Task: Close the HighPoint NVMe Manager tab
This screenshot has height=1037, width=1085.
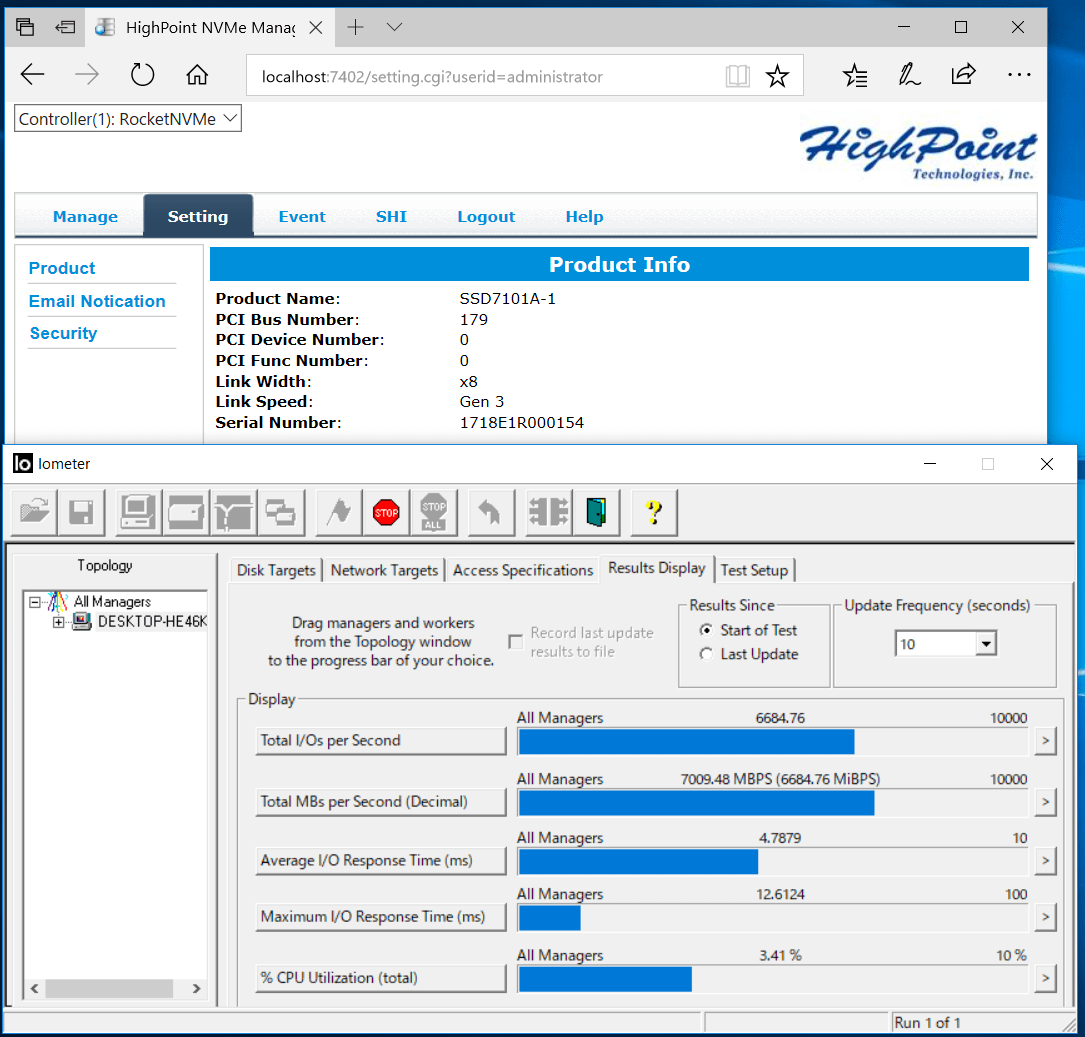Action: coord(316,28)
